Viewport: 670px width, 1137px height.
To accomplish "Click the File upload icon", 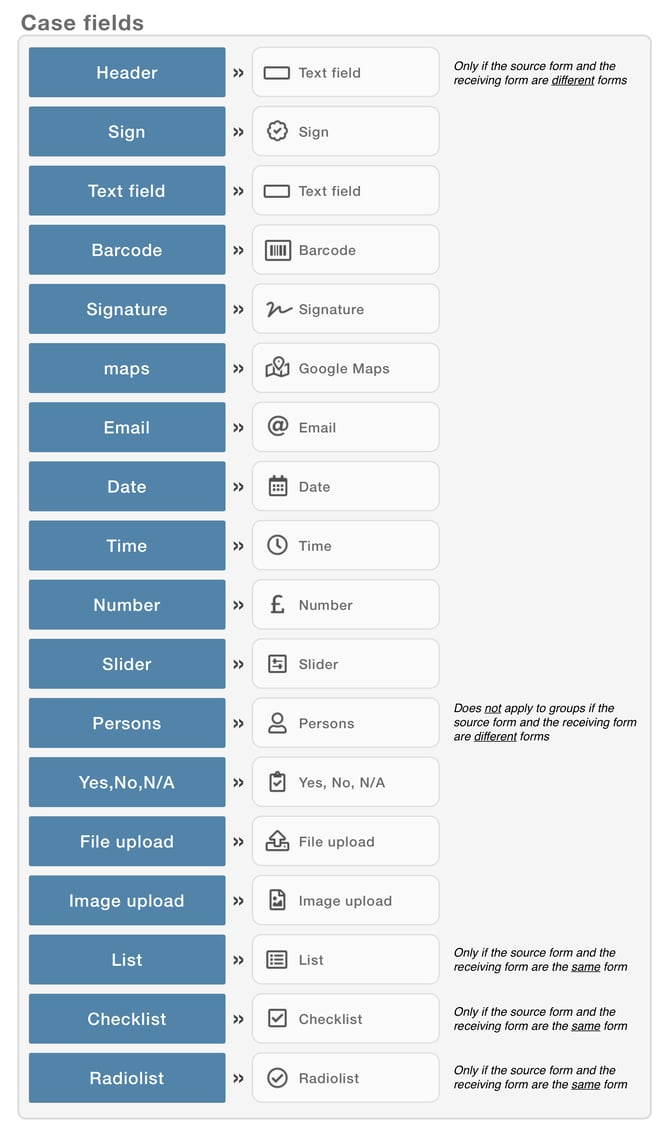I will click(277, 840).
